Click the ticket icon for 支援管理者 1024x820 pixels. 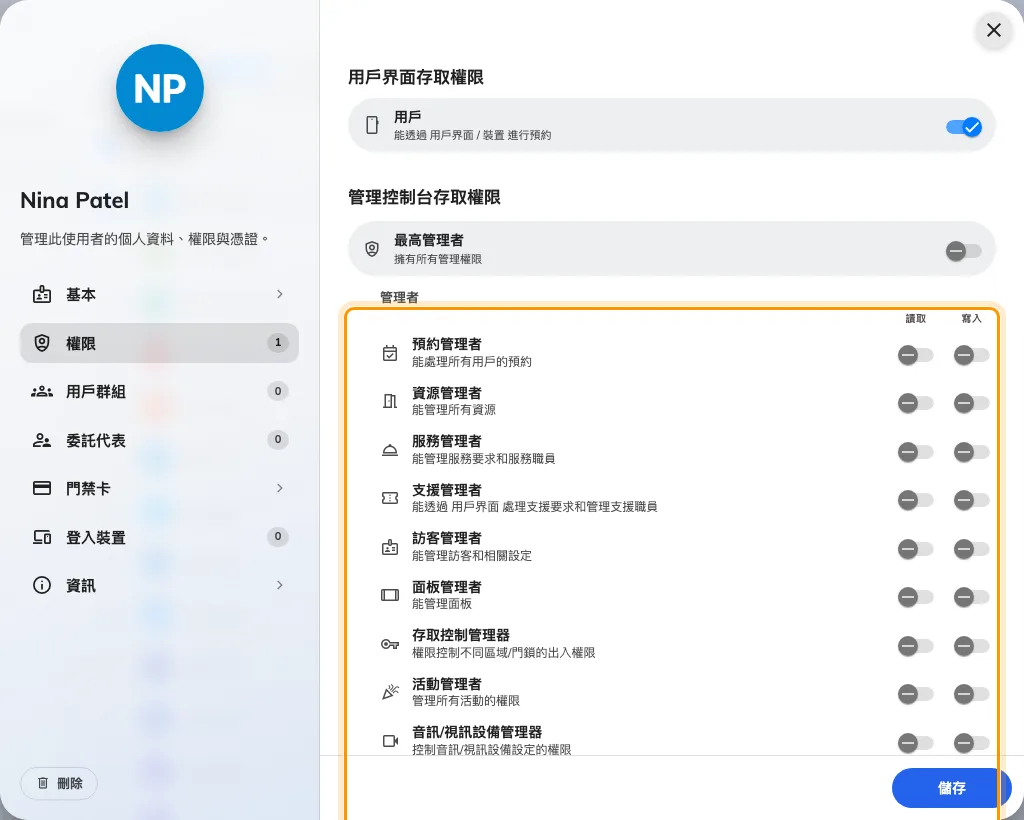click(x=390, y=498)
